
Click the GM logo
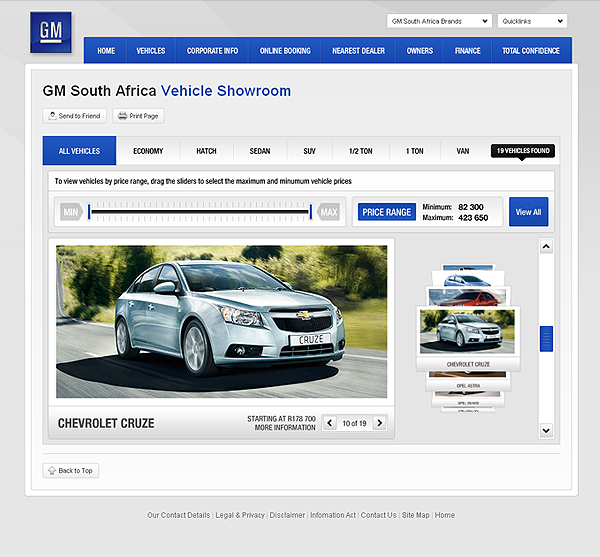[51, 32]
